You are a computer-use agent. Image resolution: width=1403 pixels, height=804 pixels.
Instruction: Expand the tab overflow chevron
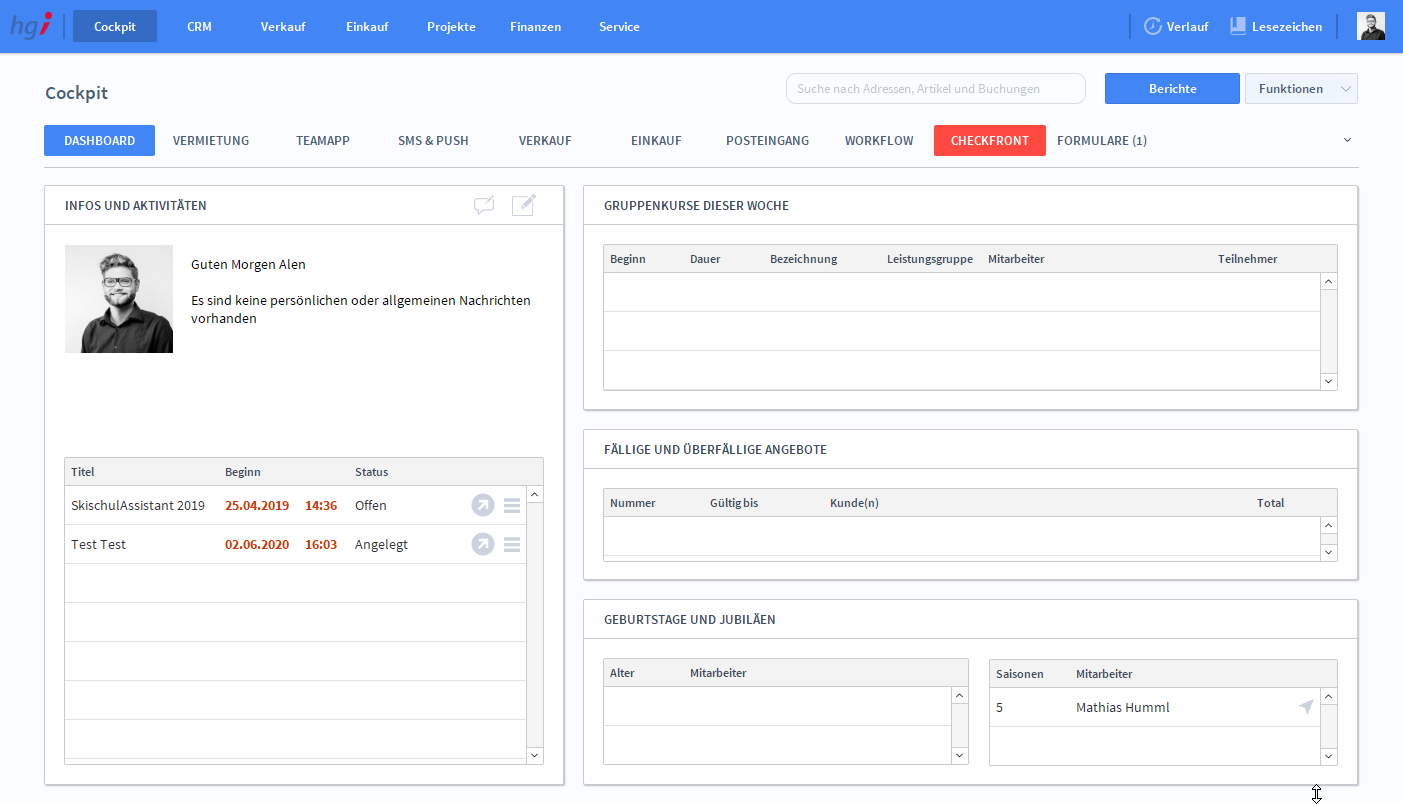coord(1347,140)
